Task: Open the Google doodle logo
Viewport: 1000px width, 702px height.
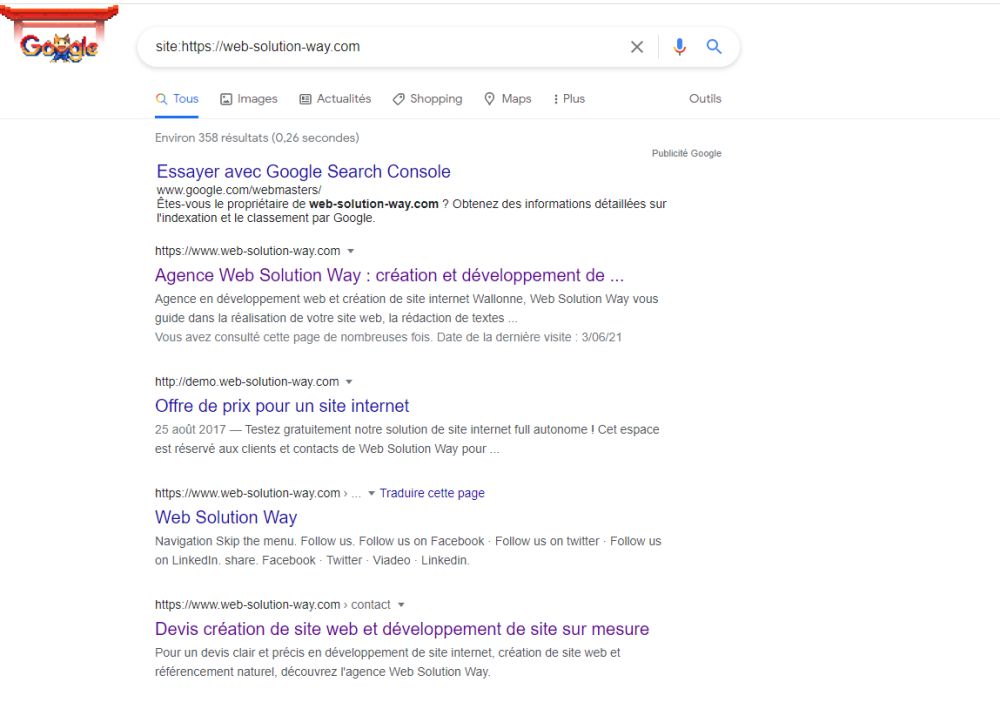Action: coord(59,36)
